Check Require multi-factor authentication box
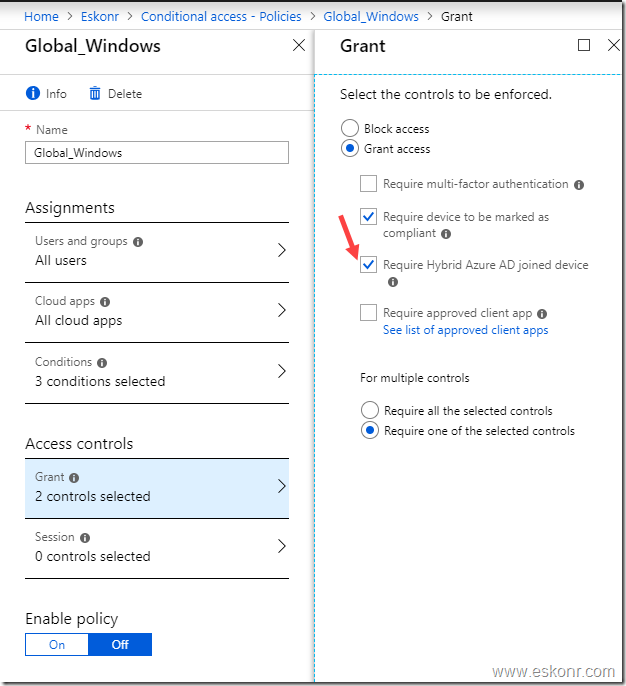Image resolution: width=626 pixels, height=686 pixels. coord(368,184)
